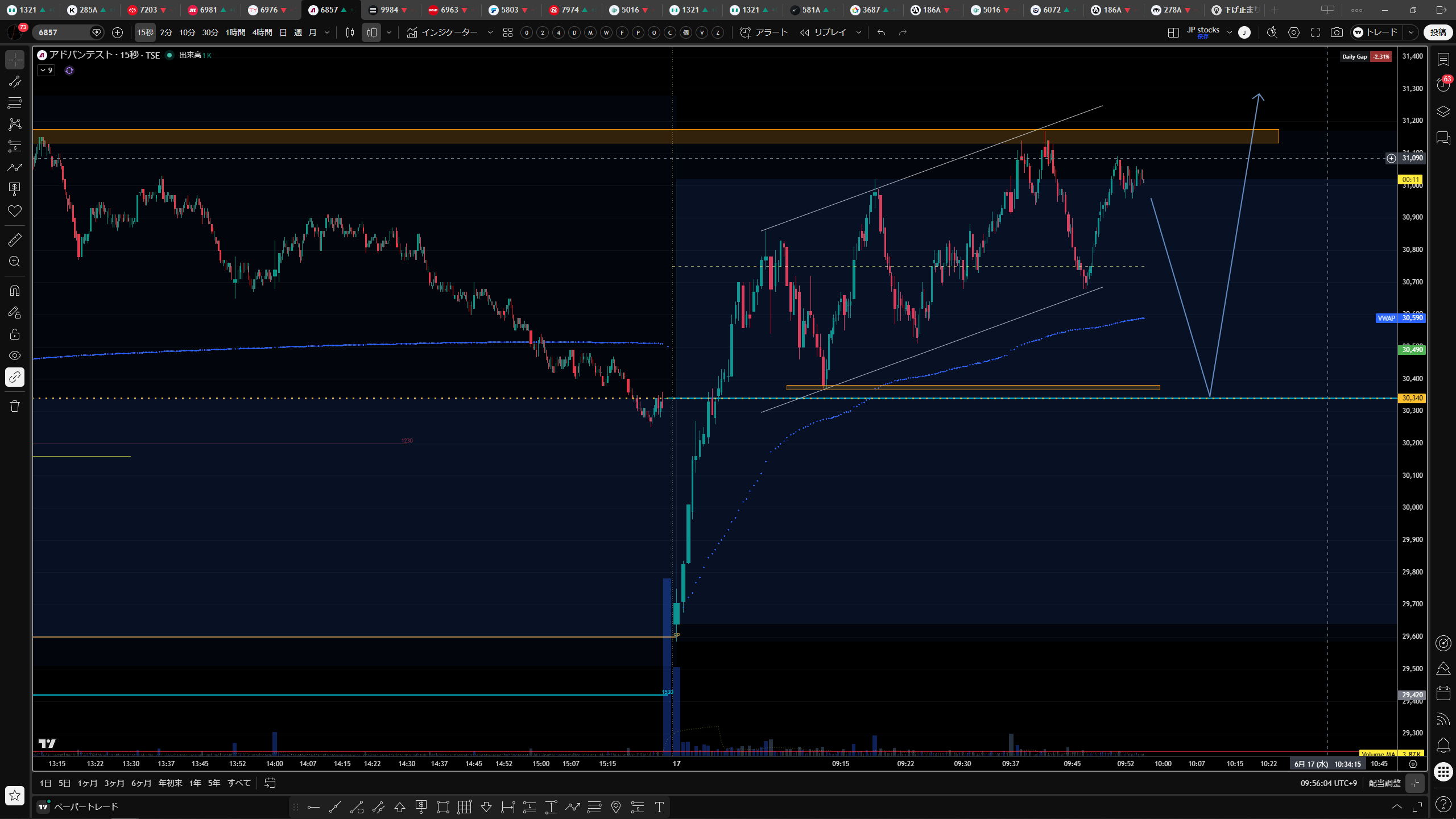Viewport: 1456px width, 819px height.
Task: Open the calendar panel in right sidebar
Action: point(1443,693)
